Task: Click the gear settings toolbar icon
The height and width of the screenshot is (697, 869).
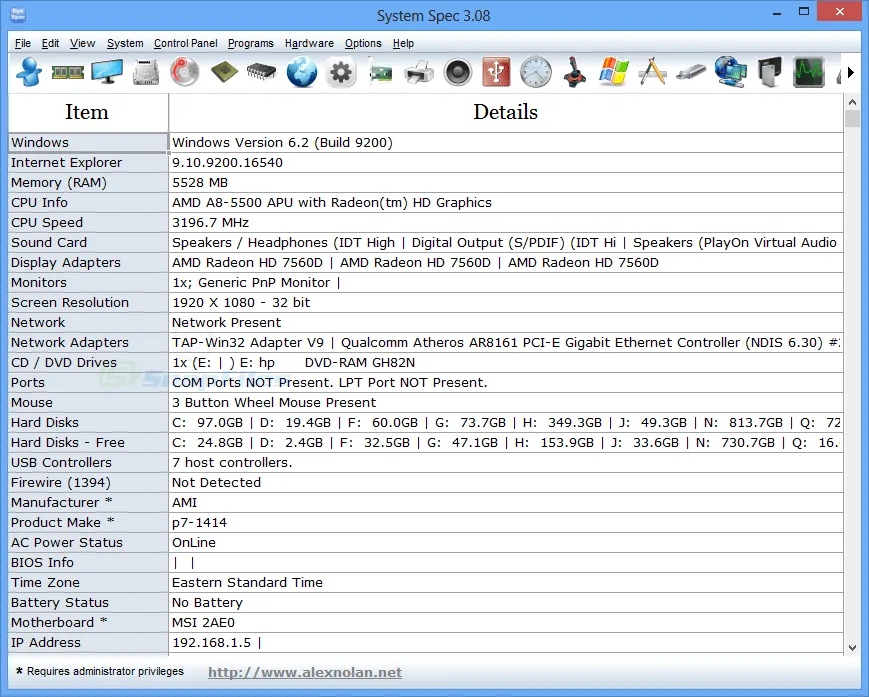Action: point(341,72)
